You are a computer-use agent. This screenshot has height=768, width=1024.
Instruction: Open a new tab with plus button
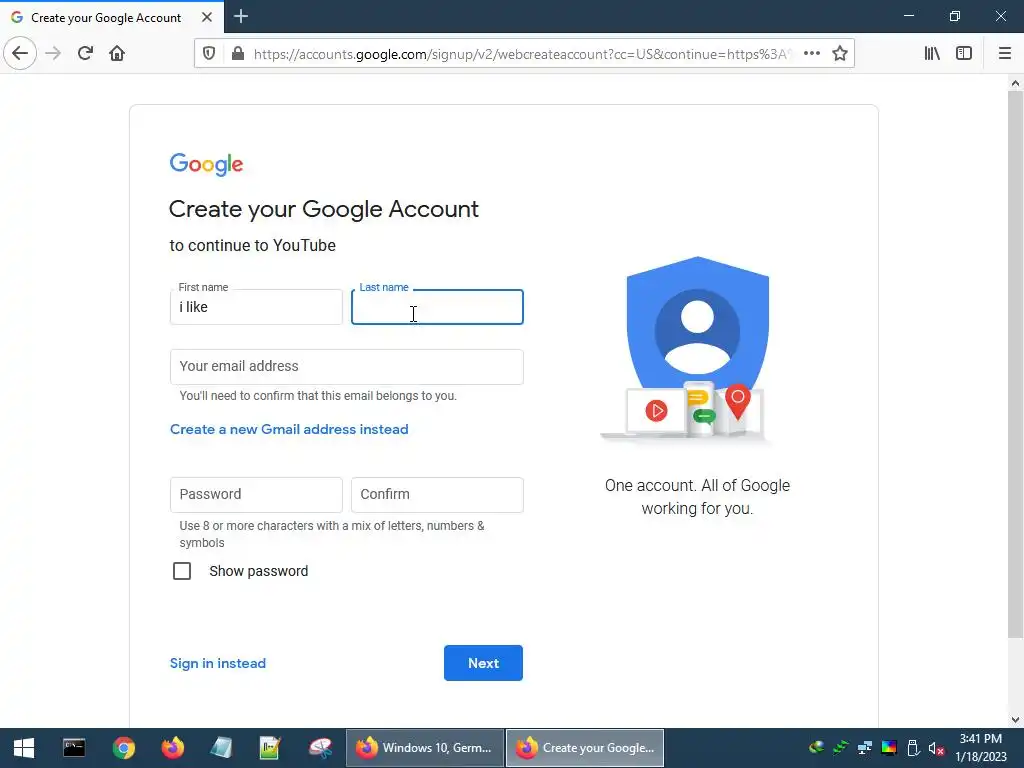(240, 16)
